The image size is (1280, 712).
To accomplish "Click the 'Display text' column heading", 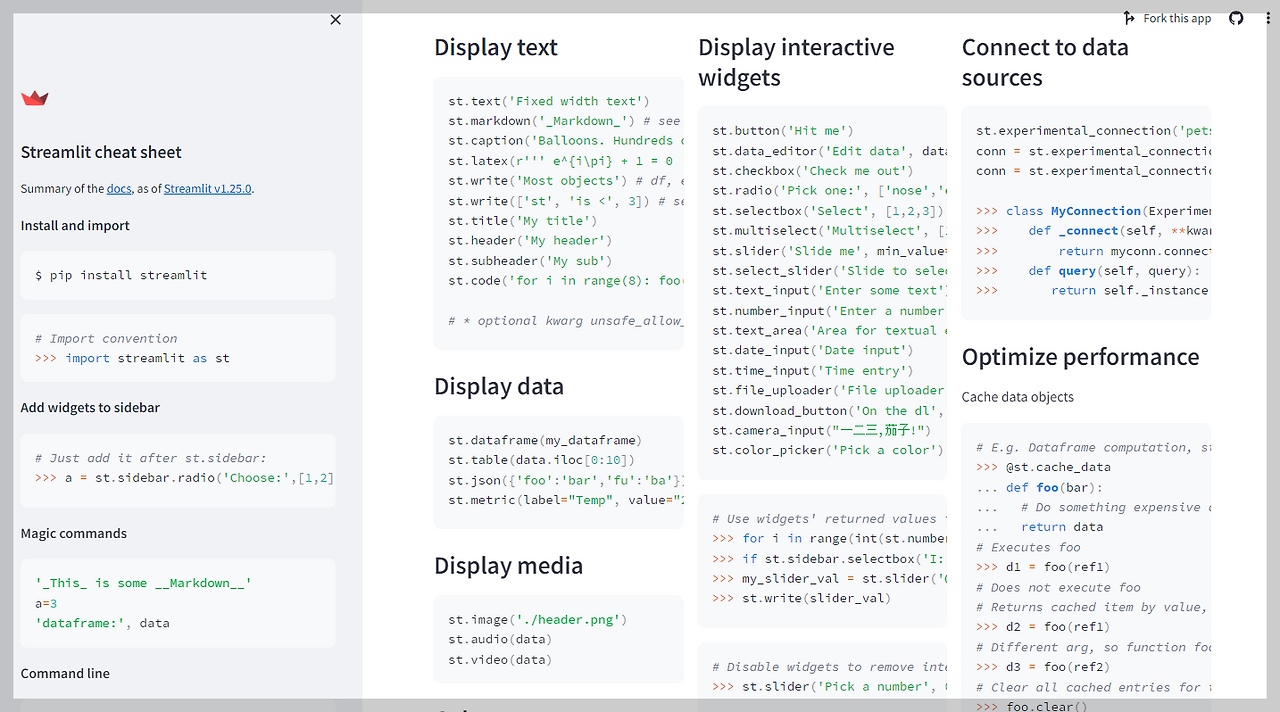I will (x=496, y=47).
